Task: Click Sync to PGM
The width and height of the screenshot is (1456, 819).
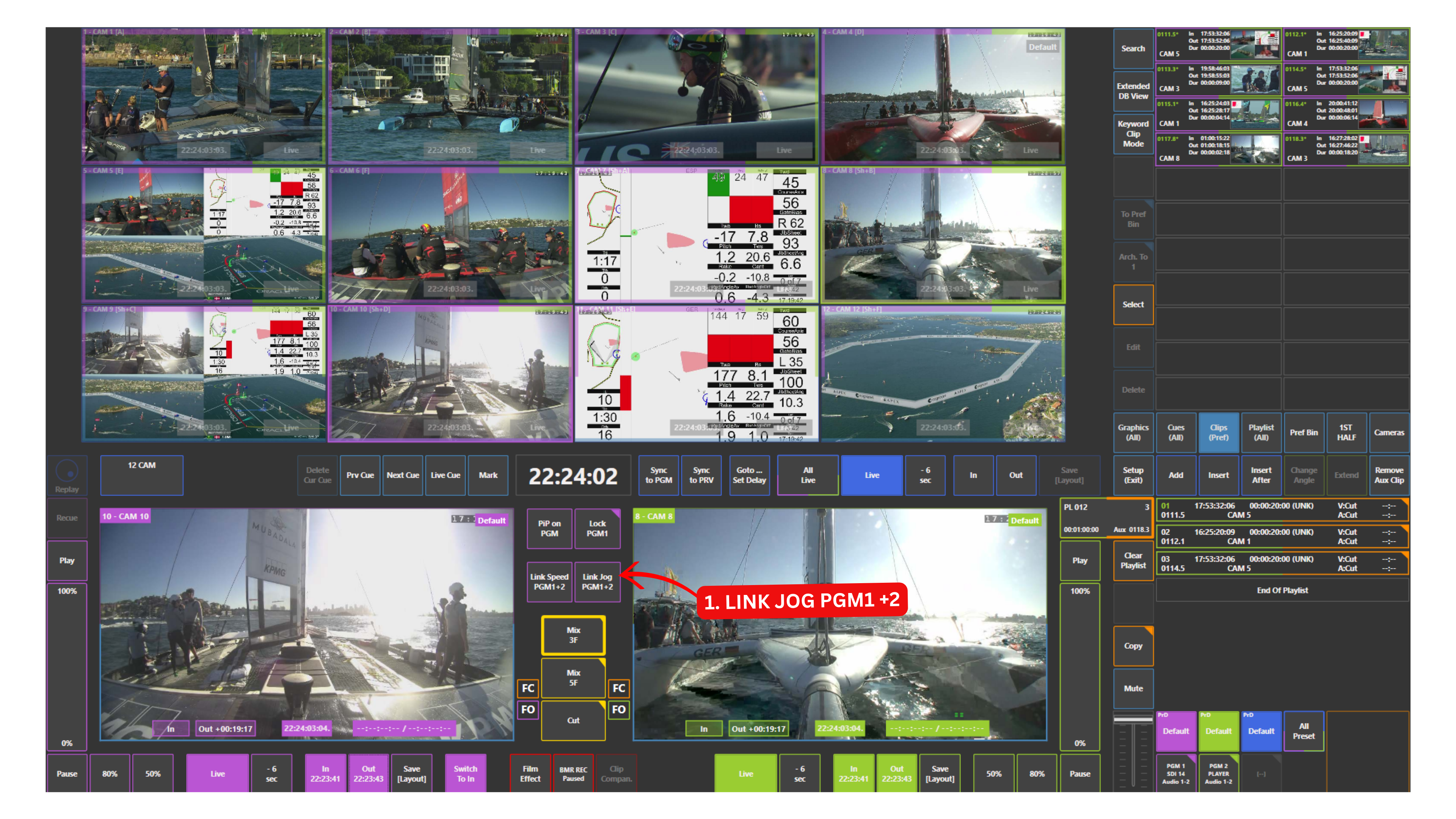Action: coord(659,475)
